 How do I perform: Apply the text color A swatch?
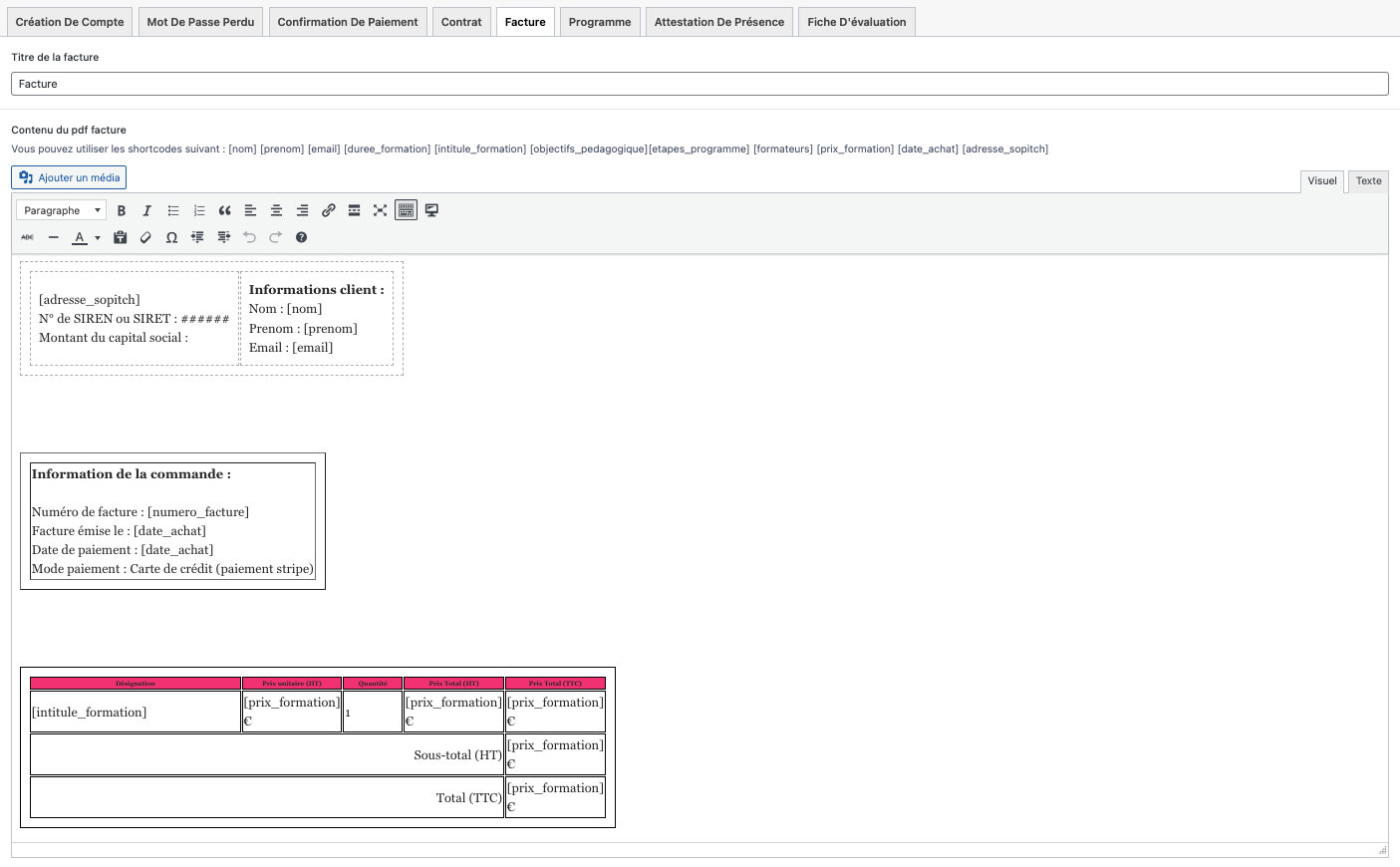[x=80, y=237]
